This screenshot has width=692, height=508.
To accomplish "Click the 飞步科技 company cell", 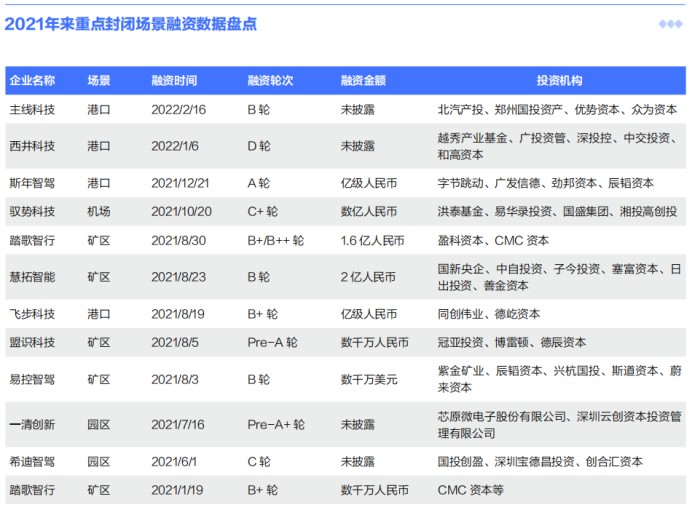I will (32, 314).
